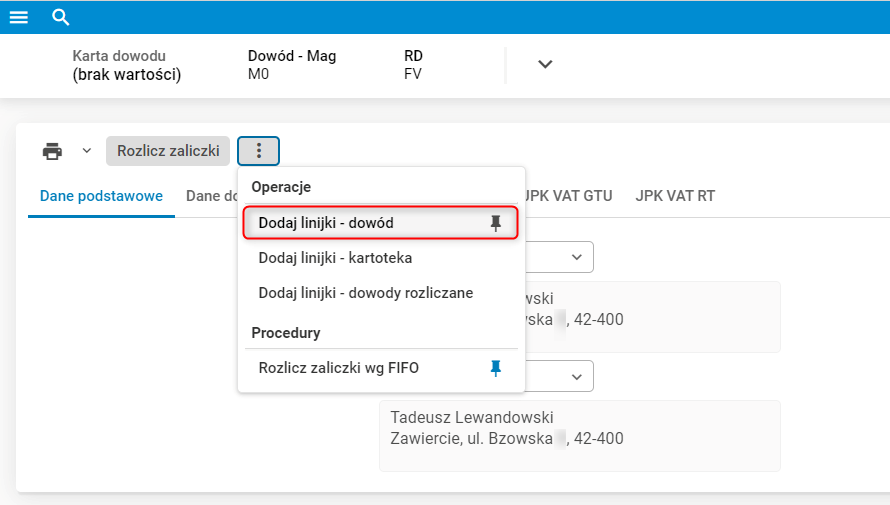Select 'Dodaj linijki - dowody rozliczane'
The height and width of the screenshot is (505, 890).
[365, 293]
